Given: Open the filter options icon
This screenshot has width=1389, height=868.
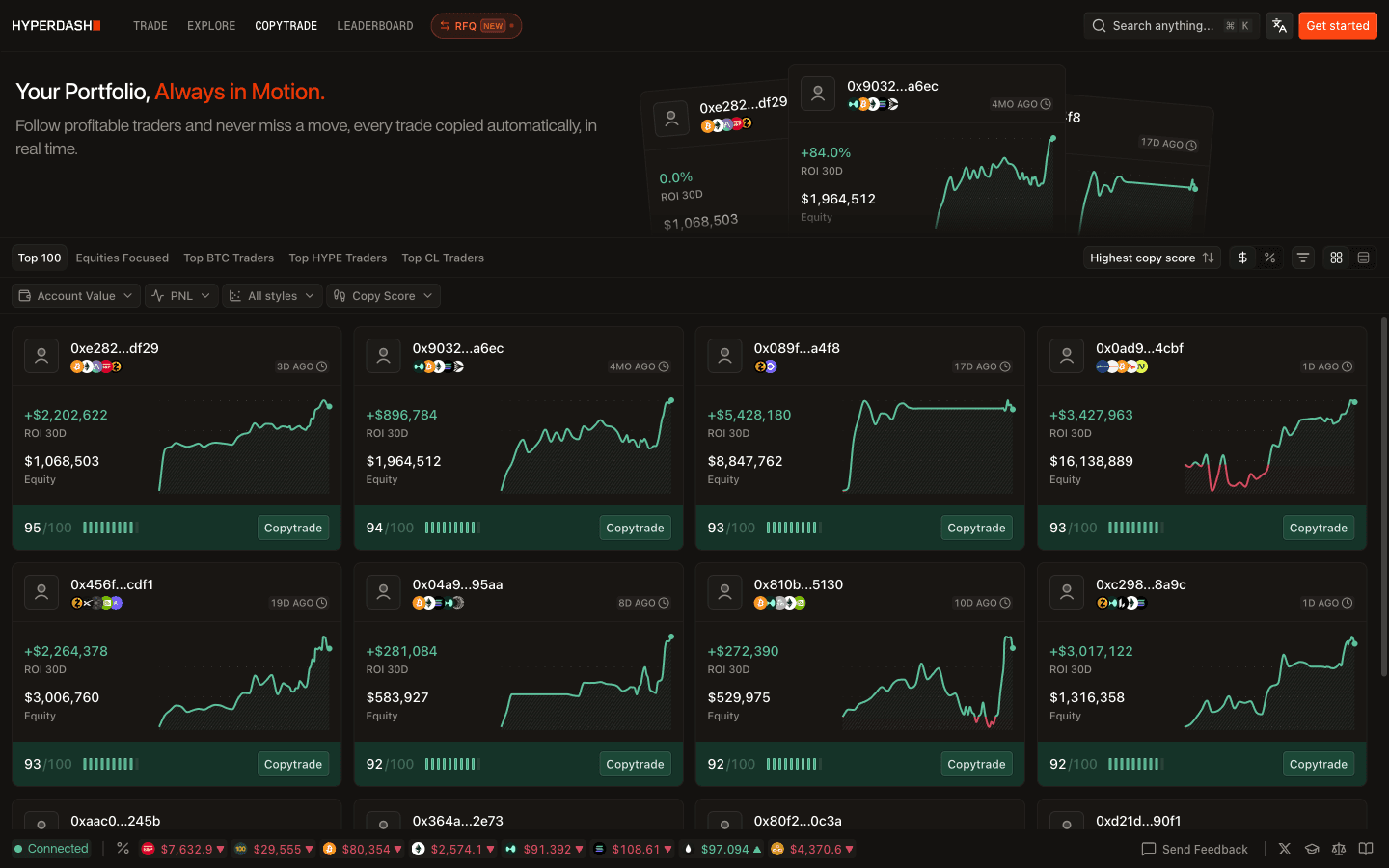Looking at the screenshot, I should tap(1303, 258).
